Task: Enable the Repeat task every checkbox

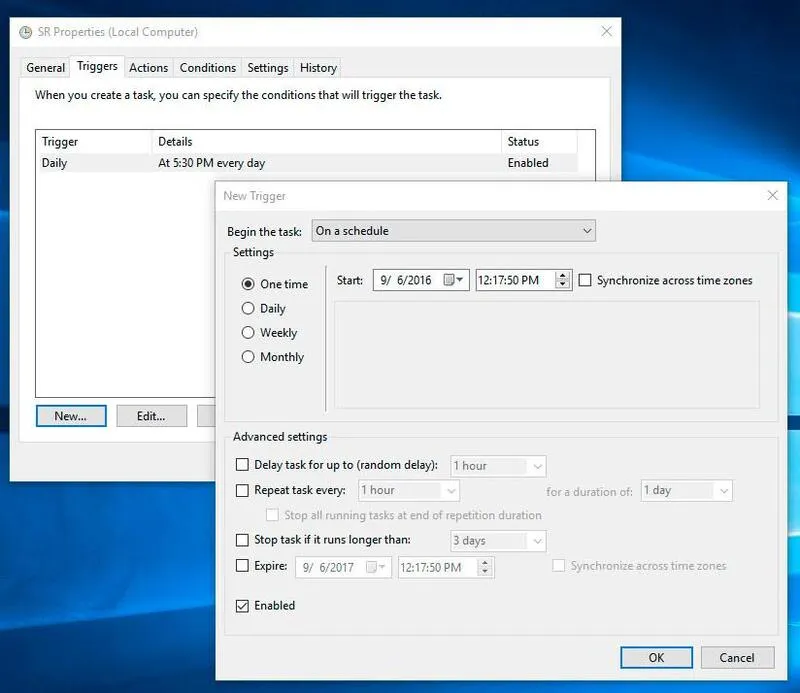Action: point(242,490)
